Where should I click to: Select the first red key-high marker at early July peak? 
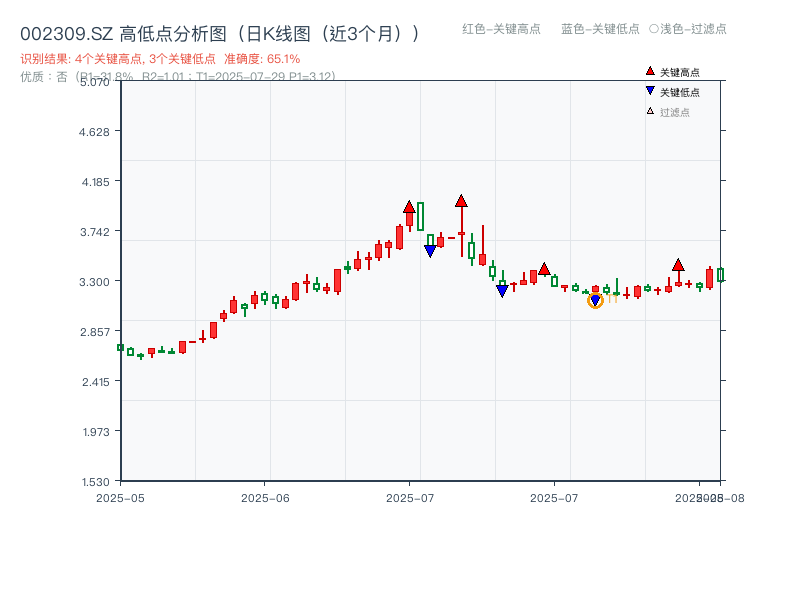coord(410,206)
